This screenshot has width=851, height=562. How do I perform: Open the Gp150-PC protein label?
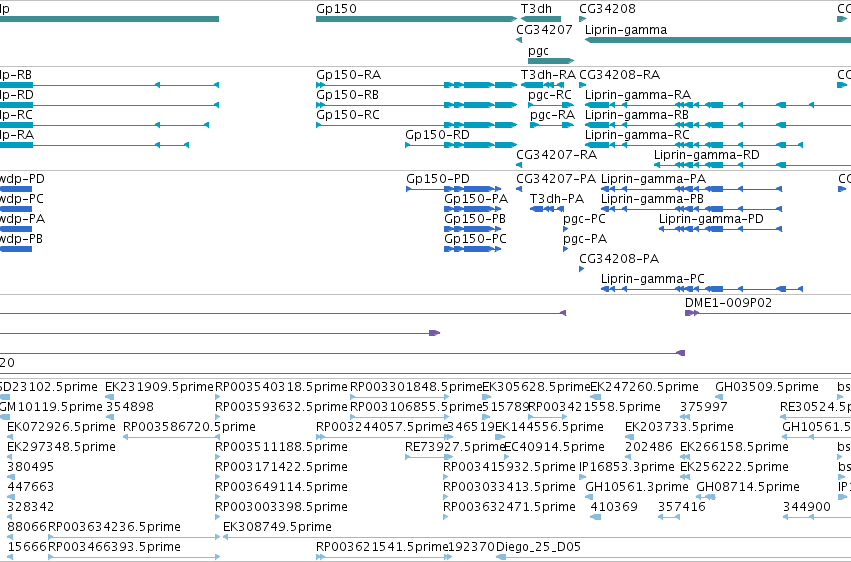pyautogui.click(x=475, y=239)
